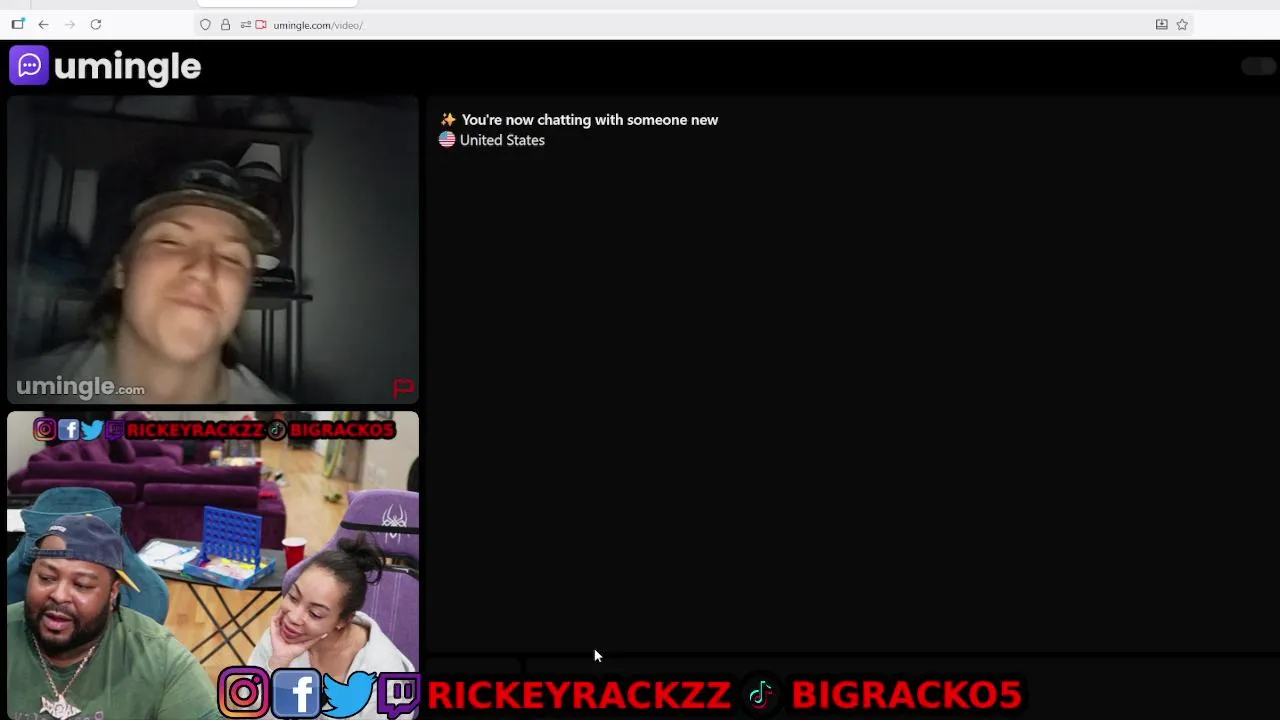Click the 'You're now chatting with someone new' text
This screenshot has height=720, width=1280.
(x=590, y=120)
